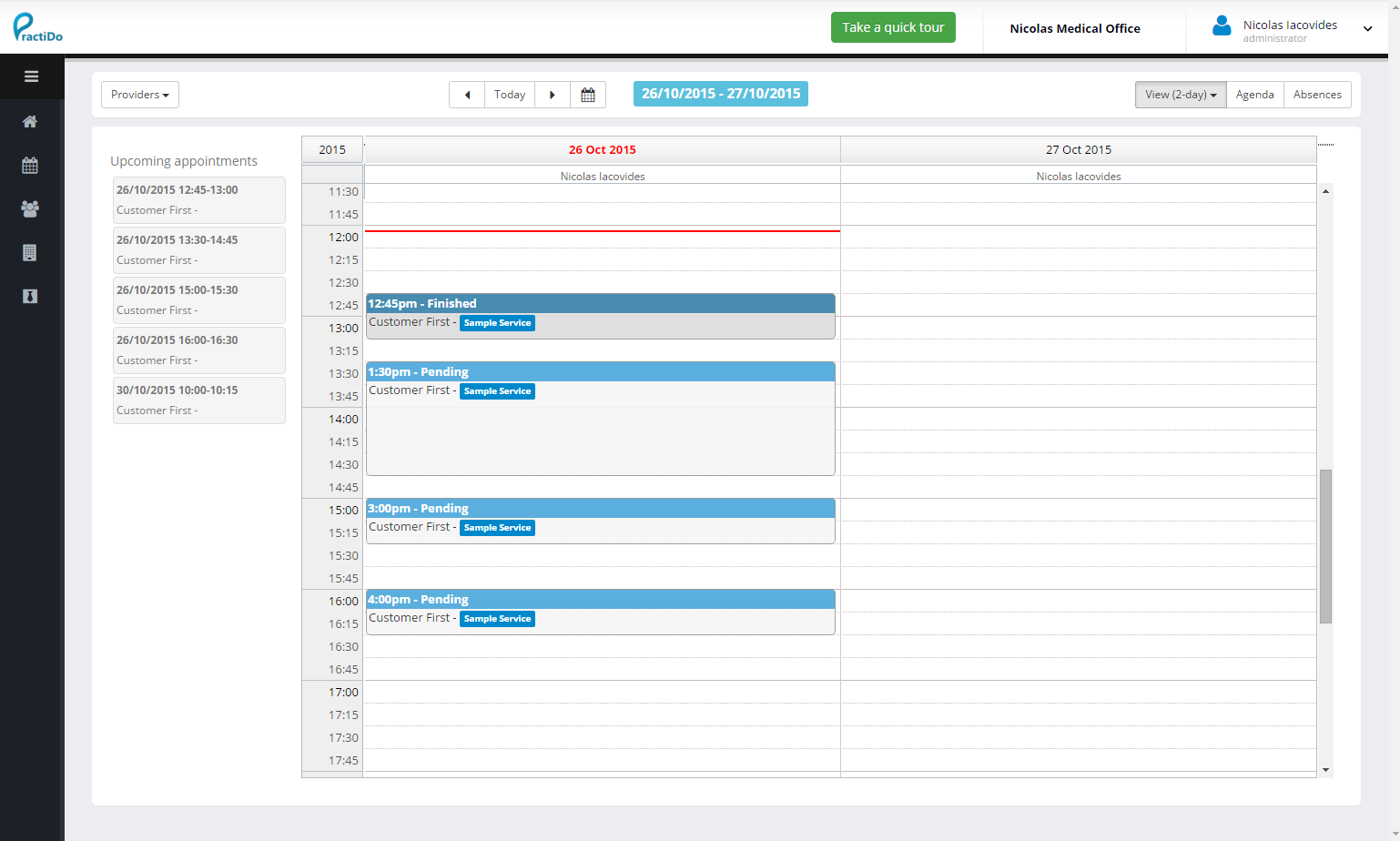Click calendar scrollbar down arrow
The image size is (1400, 841).
[x=1325, y=770]
